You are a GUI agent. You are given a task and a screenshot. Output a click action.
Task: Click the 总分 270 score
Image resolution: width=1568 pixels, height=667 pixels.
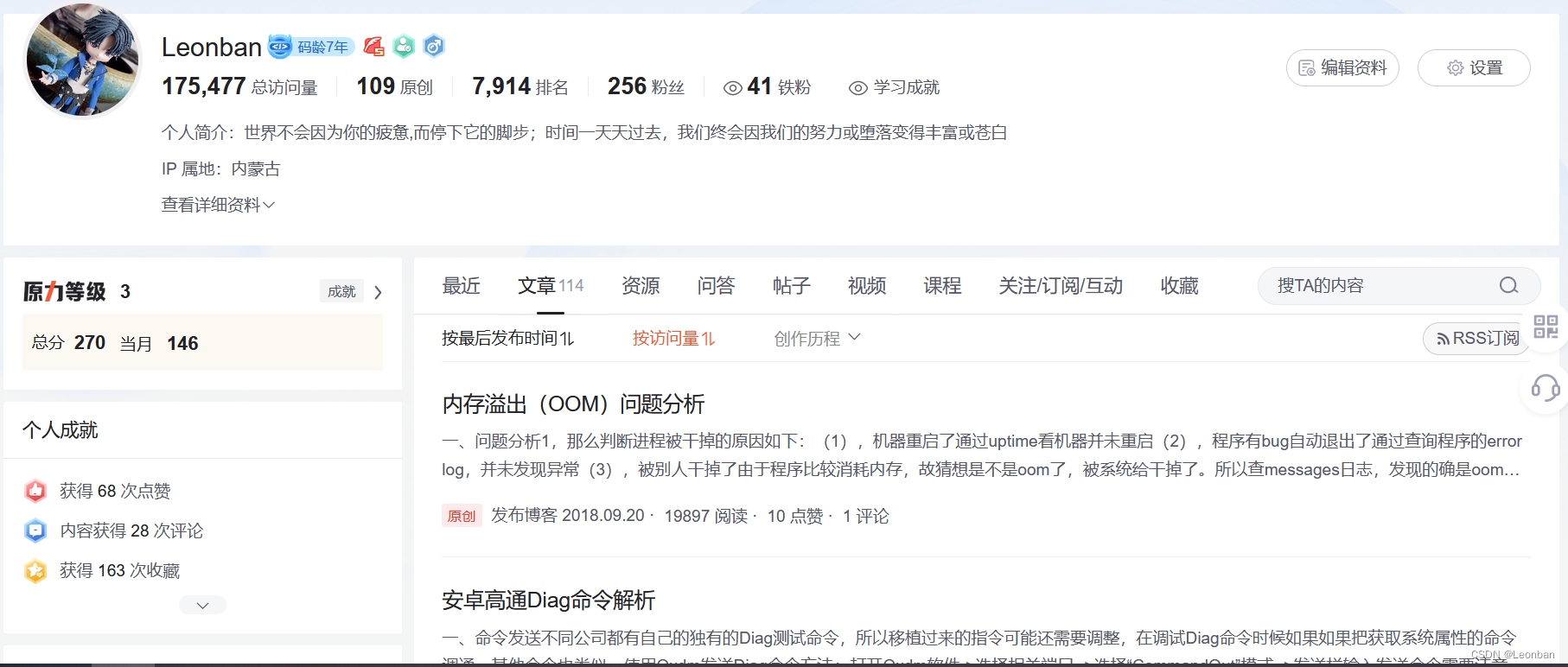point(68,343)
